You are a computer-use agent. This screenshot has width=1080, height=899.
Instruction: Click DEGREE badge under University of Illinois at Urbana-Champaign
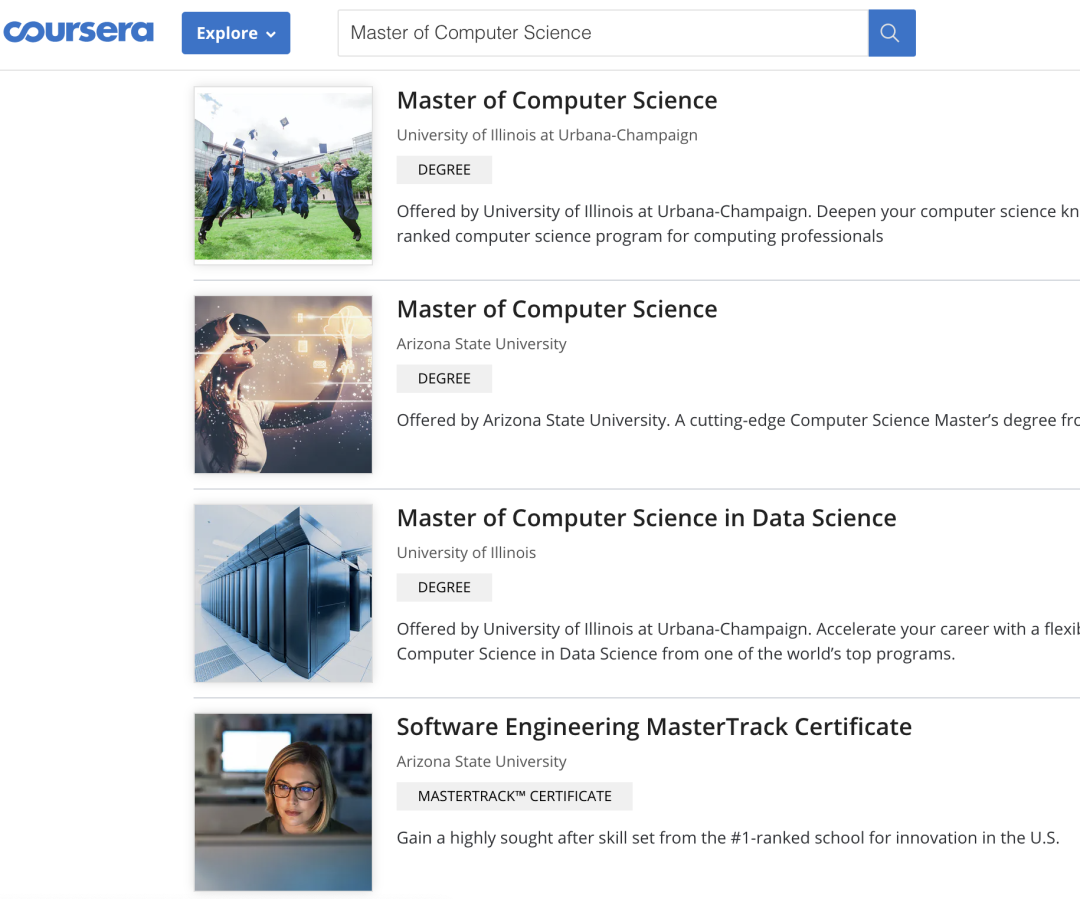[x=444, y=170]
